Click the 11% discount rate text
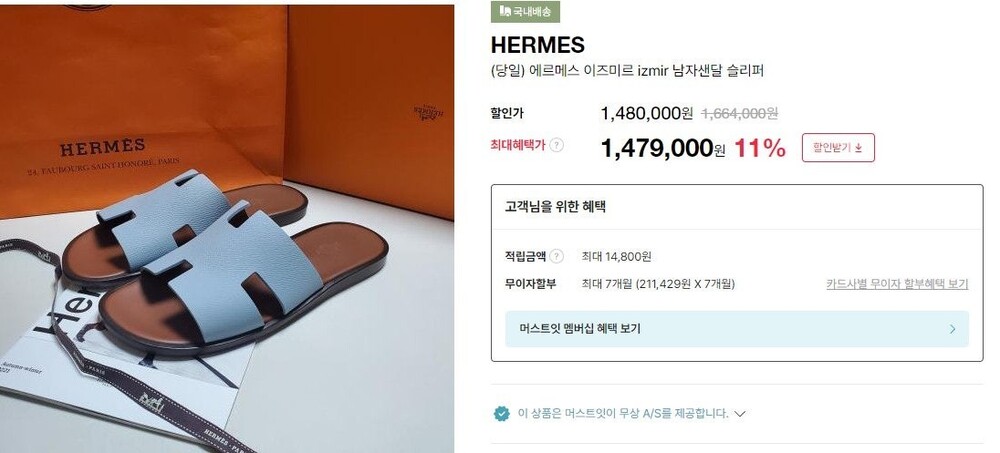This screenshot has width=1000, height=453. 760,148
